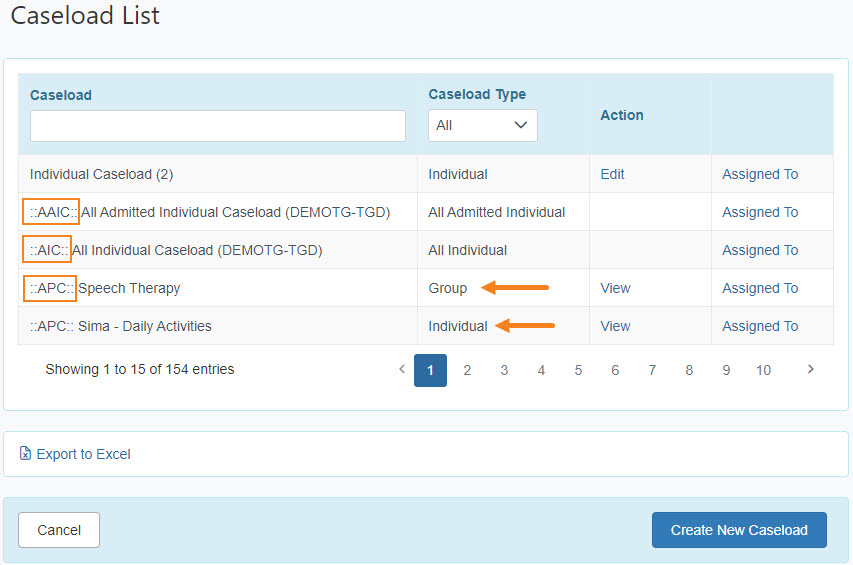This screenshot has width=853, height=565.
Task: Click Individual type cell for Individual Caseload (2)
Action: 458,174
